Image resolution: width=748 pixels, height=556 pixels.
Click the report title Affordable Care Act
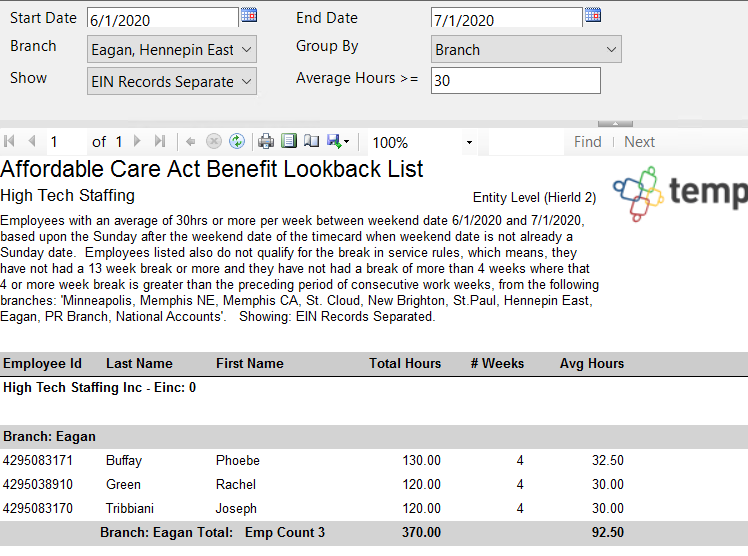[x=212, y=169]
